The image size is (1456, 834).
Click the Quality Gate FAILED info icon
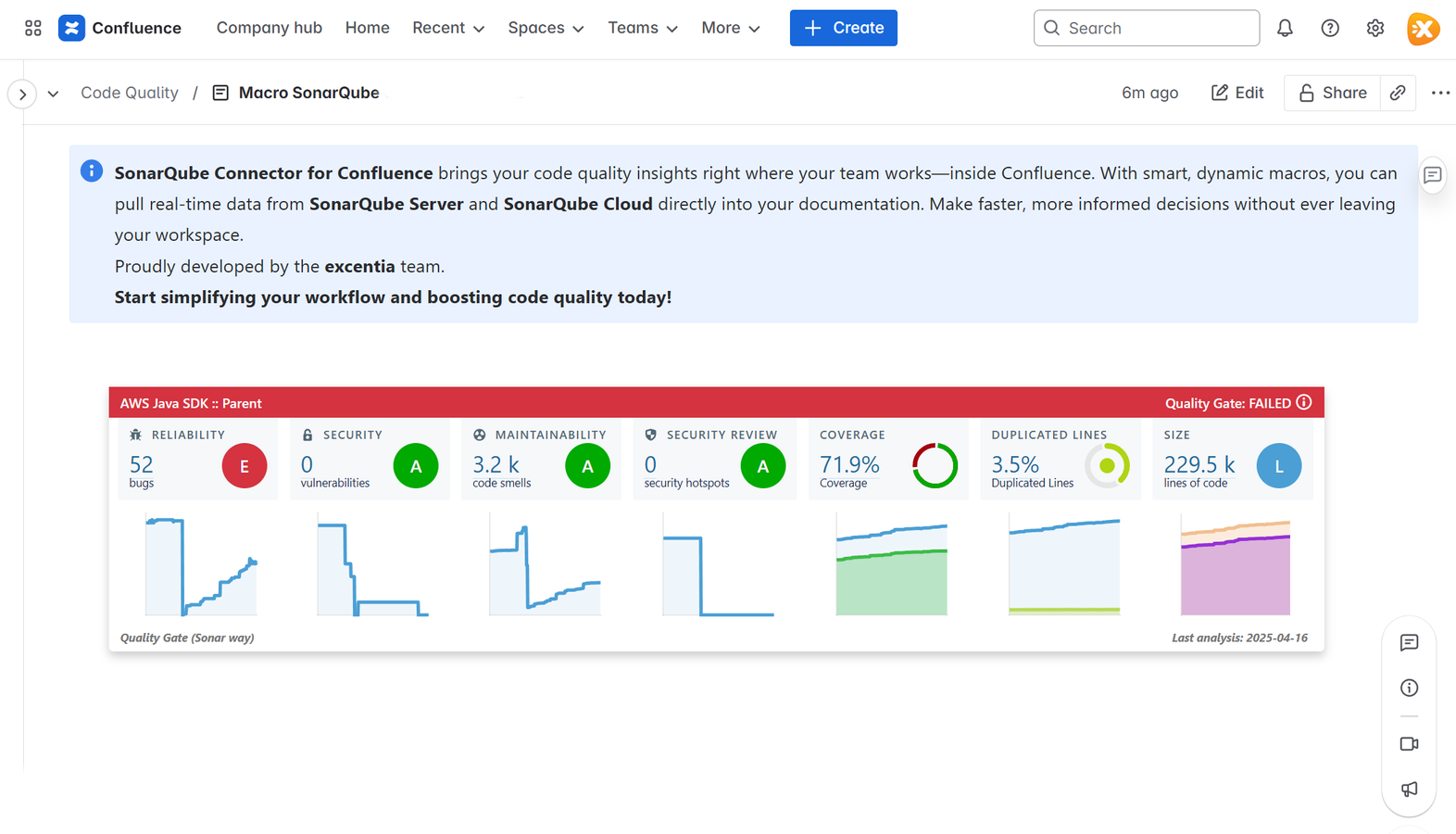coord(1304,402)
